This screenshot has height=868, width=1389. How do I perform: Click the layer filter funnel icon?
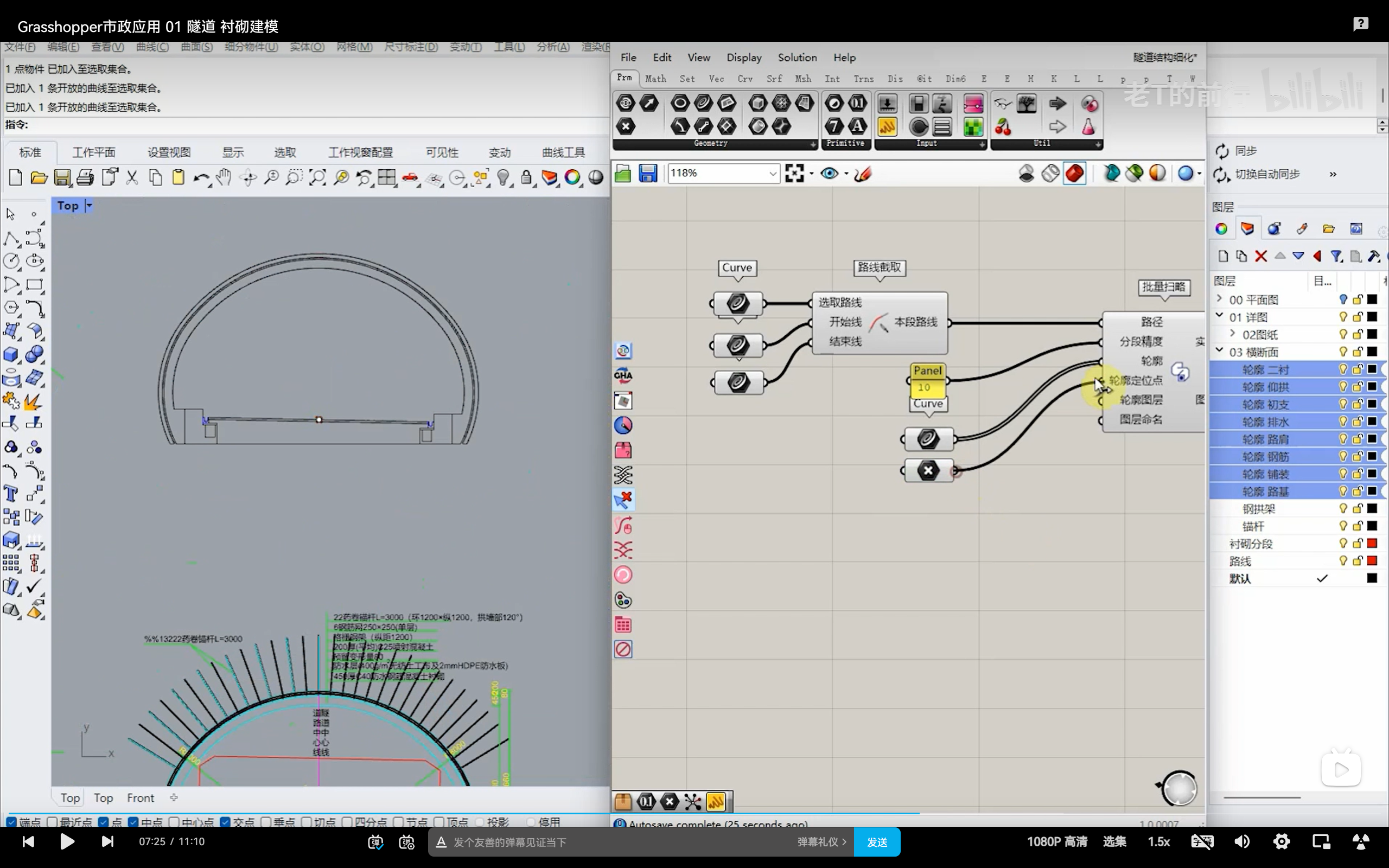pos(1336,256)
